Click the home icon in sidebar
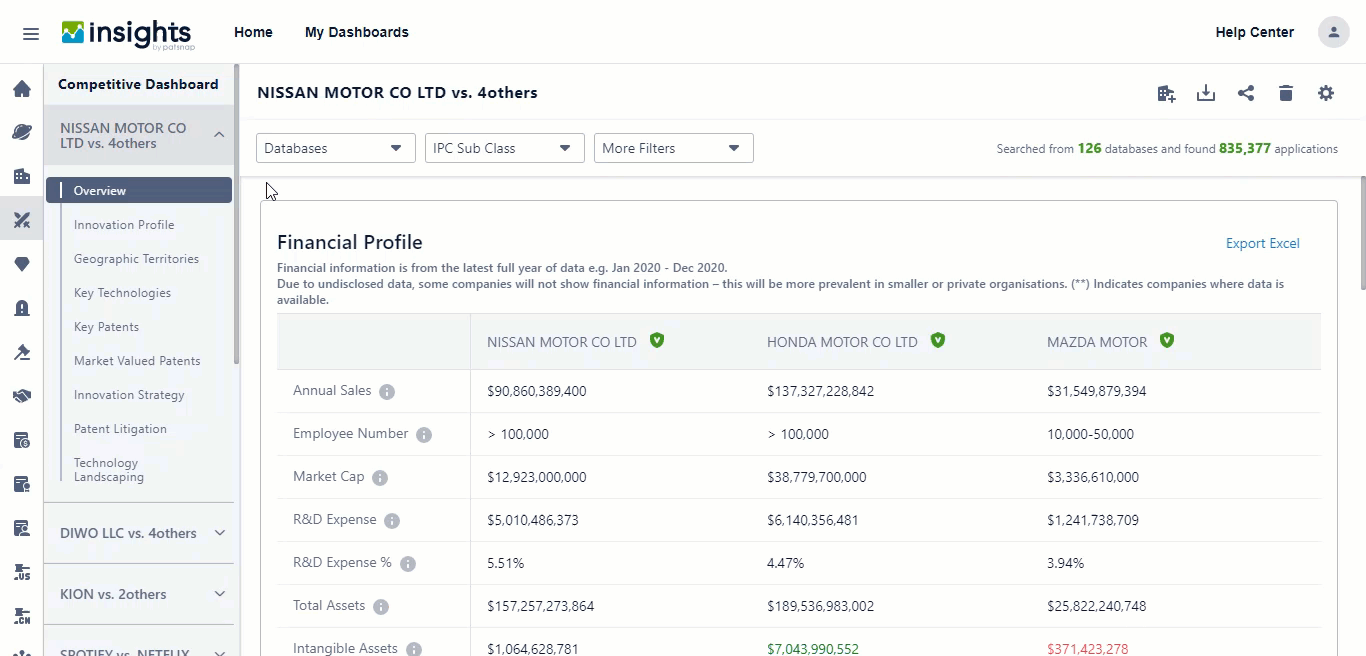Screen dimensions: 1366x656 tap(22, 89)
